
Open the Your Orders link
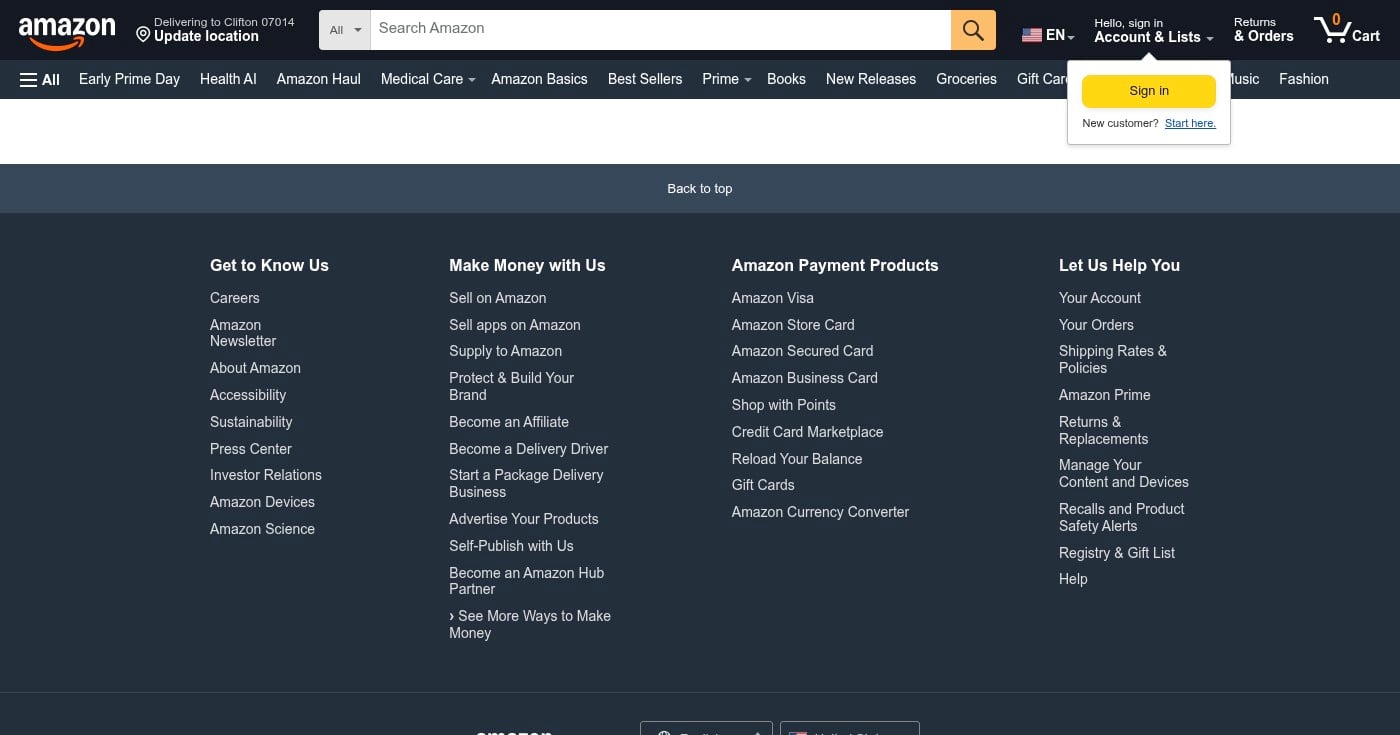[x=1096, y=325]
